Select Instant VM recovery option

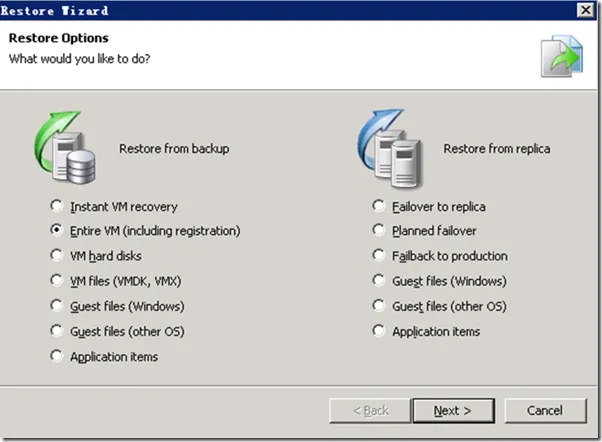click(56, 207)
